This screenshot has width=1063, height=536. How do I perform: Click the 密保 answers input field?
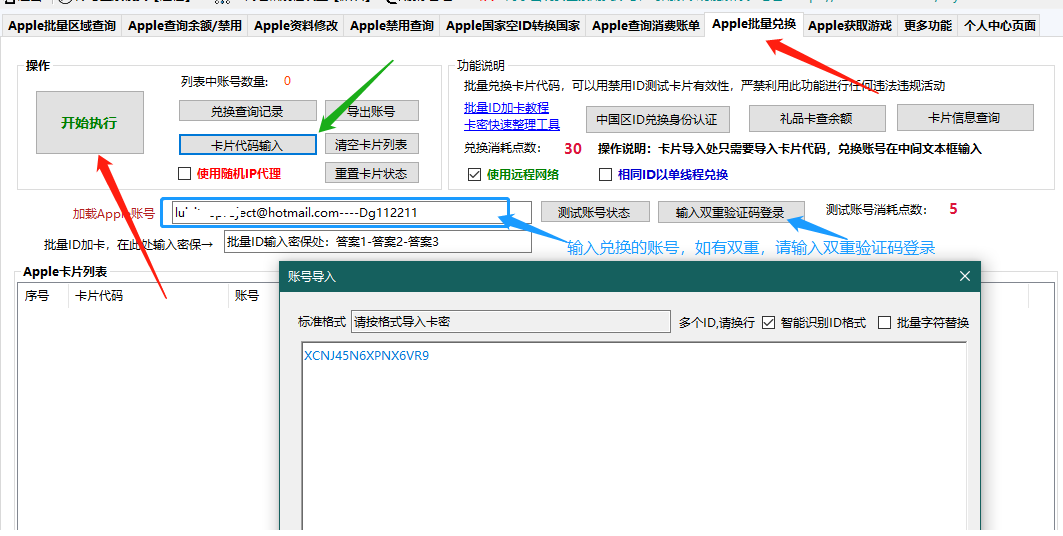tap(378, 242)
